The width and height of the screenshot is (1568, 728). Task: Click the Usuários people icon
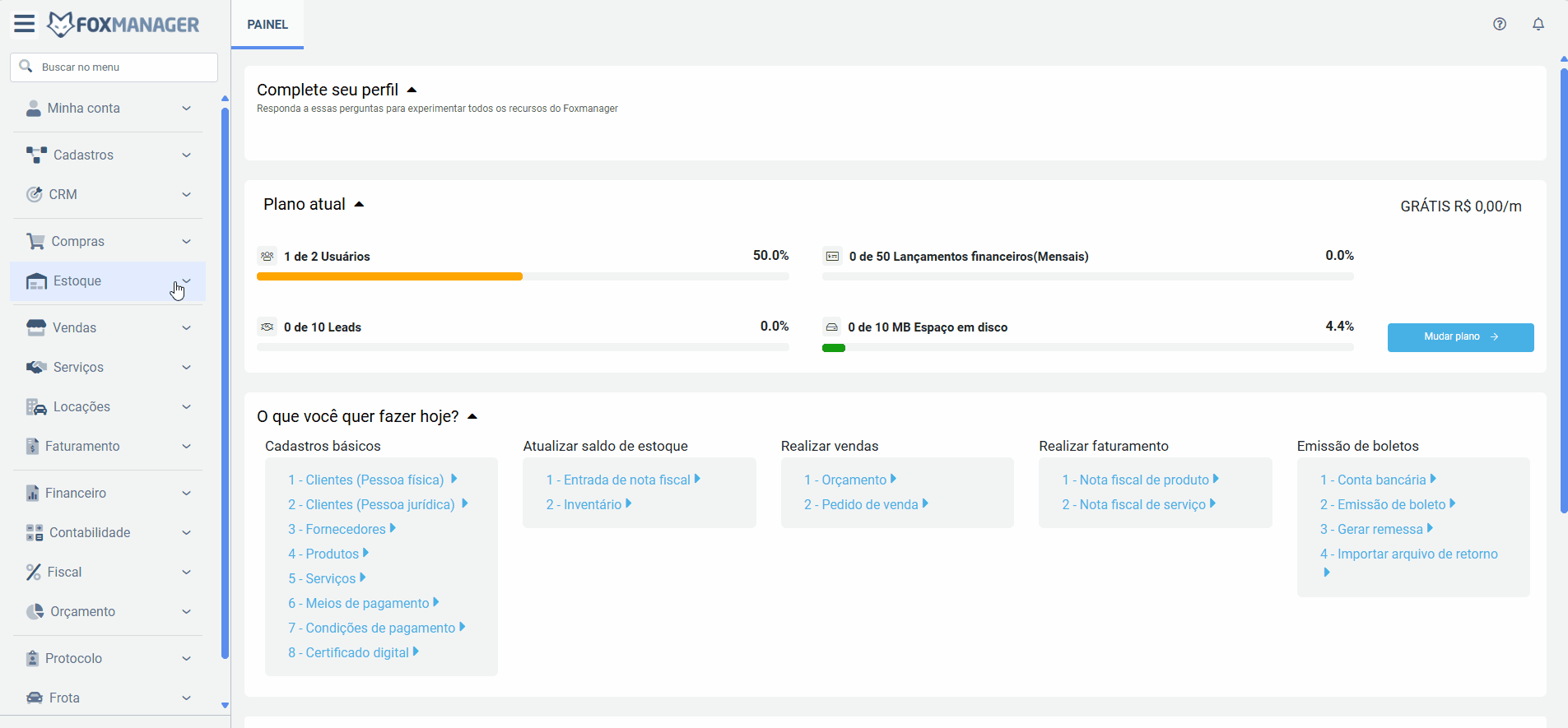pyautogui.click(x=268, y=257)
